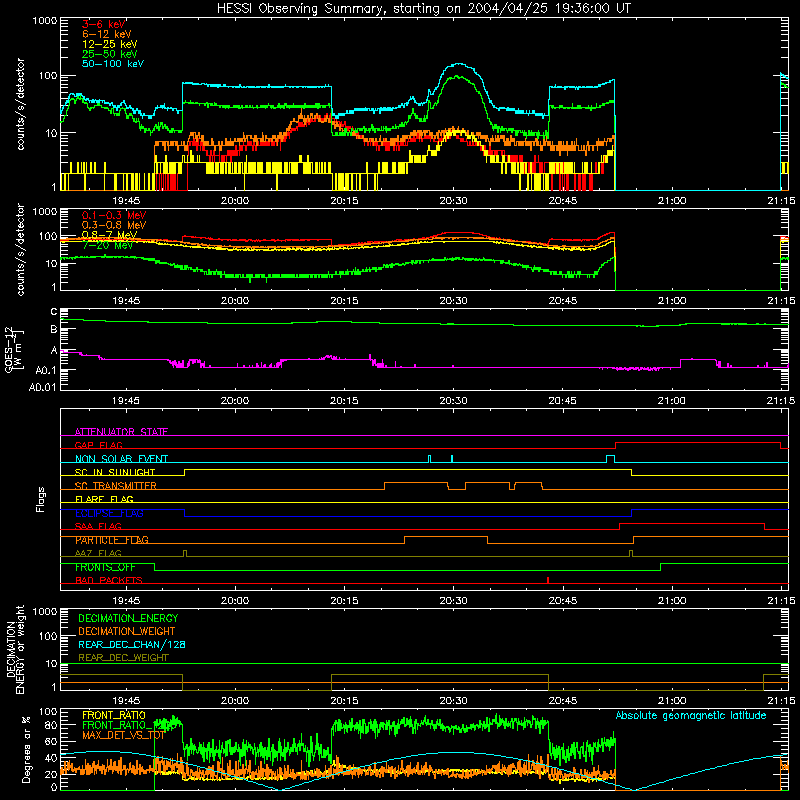This screenshot has width=800, height=800.
Task: Click the 0.1-0.3 MeV legend label
Action: pyautogui.click(x=114, y=215)
